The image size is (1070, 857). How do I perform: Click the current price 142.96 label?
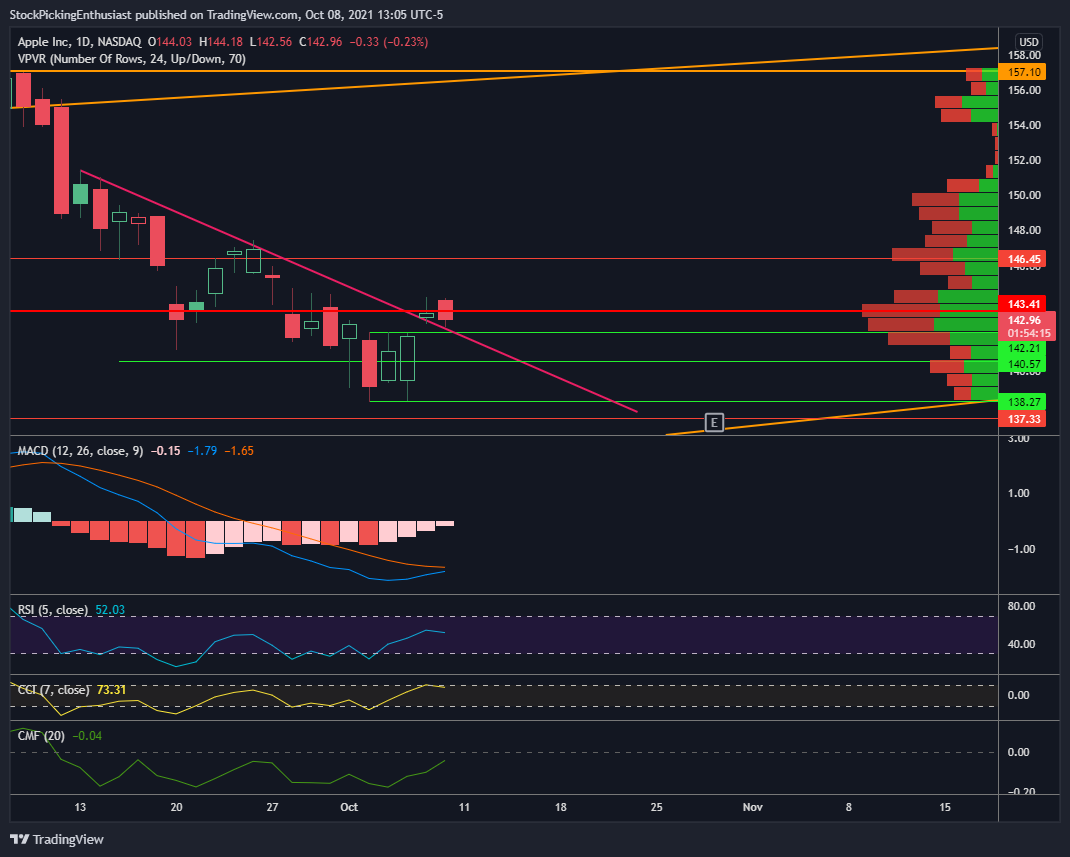(x=1024, y=320)
